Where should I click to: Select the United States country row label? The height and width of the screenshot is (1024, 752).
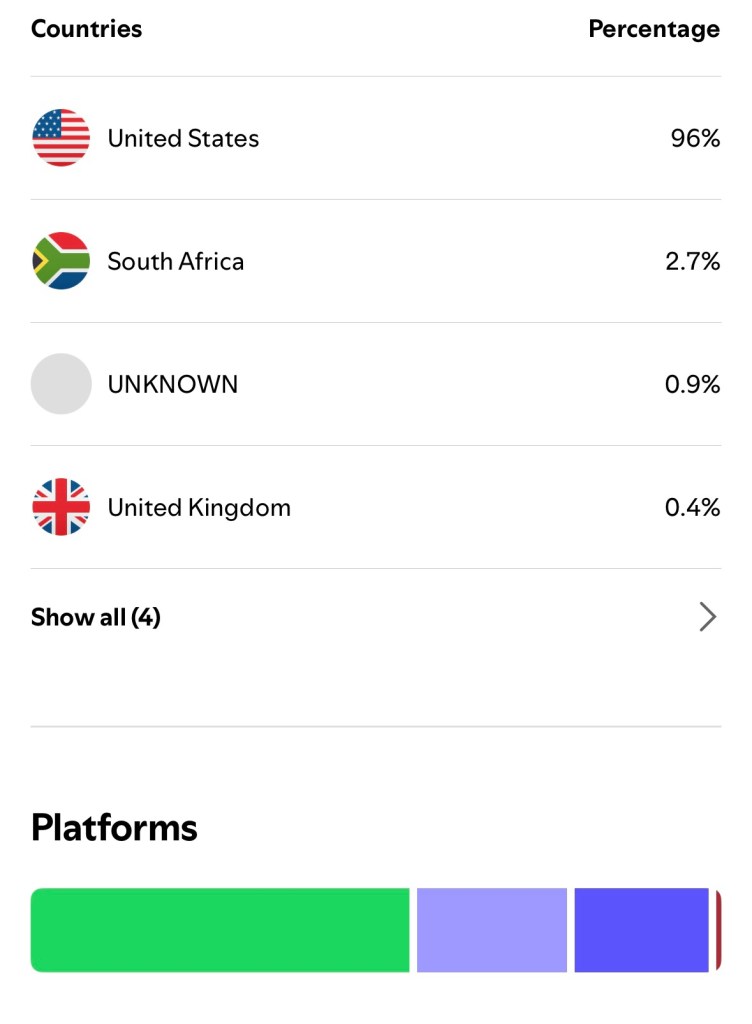point(183,138)
